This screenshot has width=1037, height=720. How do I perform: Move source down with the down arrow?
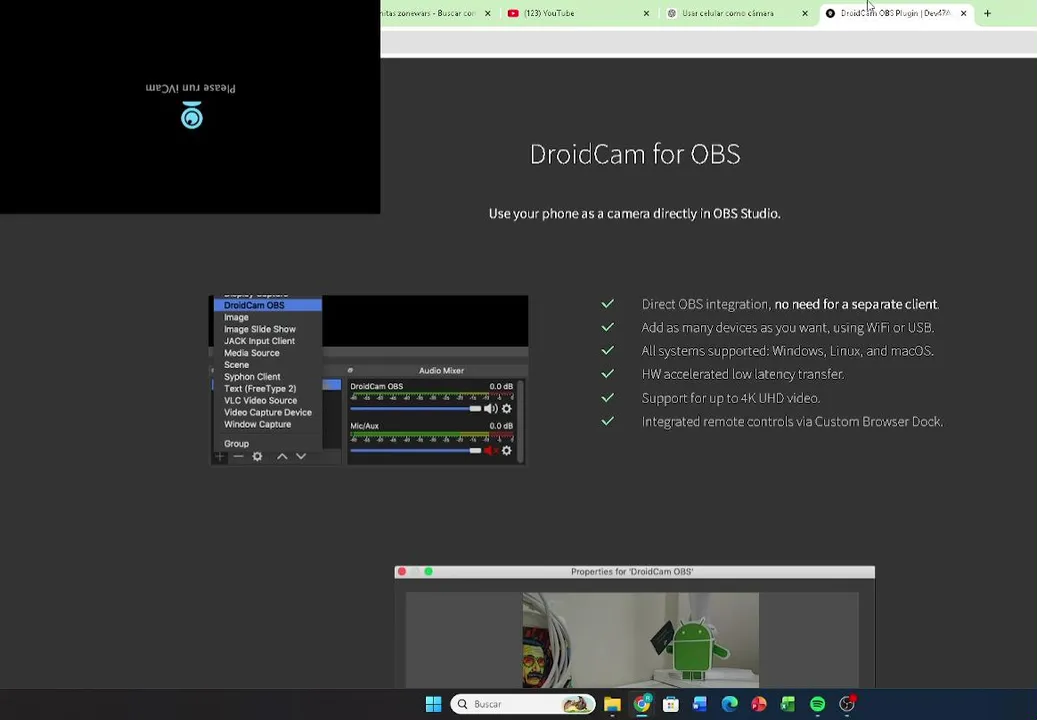(301, 456)
